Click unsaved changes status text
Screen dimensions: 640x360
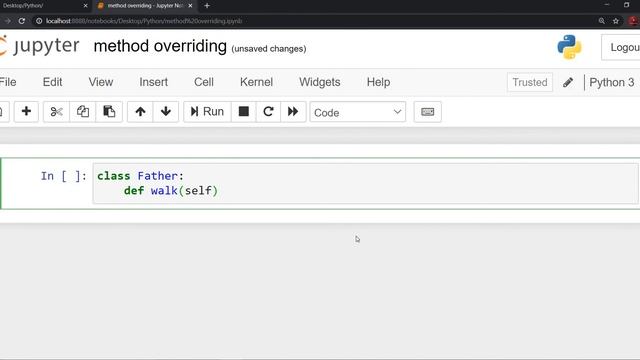(269, 49)
